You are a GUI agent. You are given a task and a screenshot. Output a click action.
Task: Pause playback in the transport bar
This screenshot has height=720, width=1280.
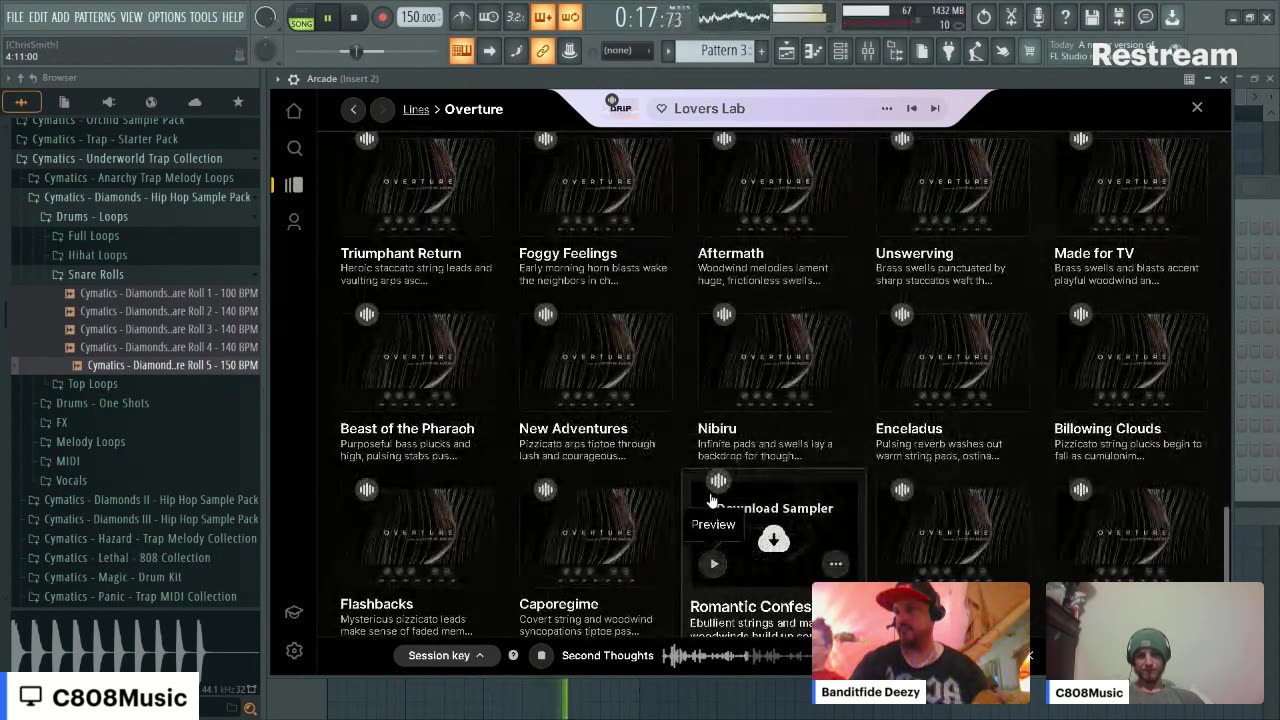click(327, 17)
